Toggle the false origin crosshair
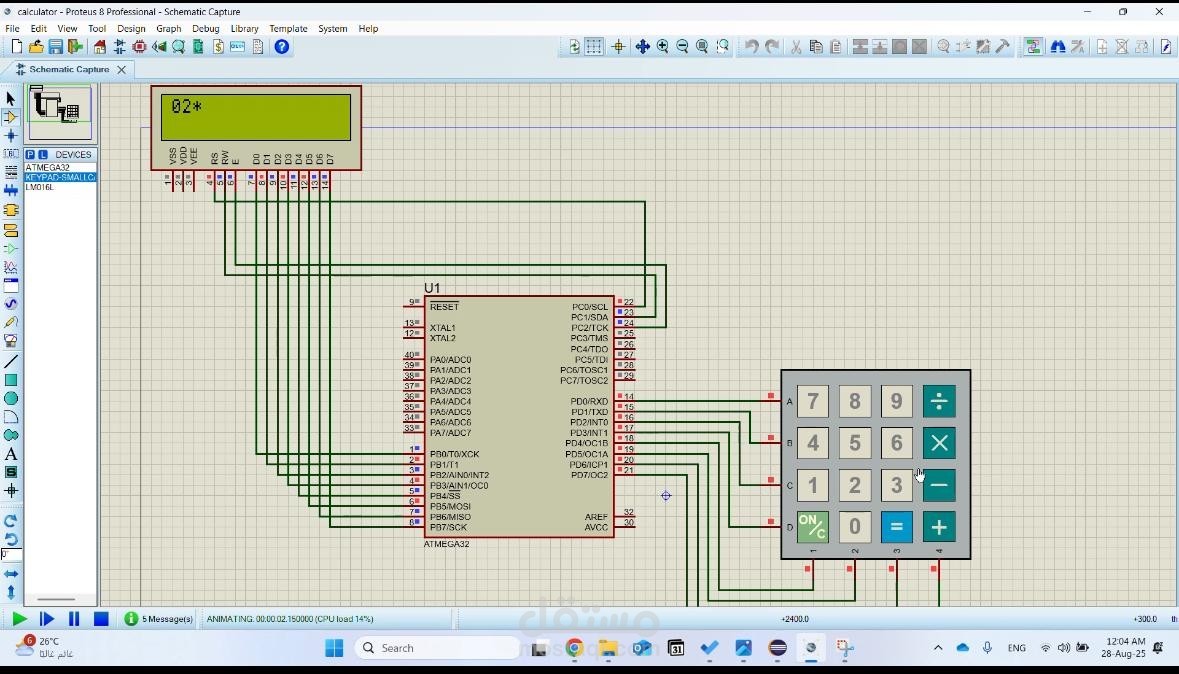1179x674 pixels. click(x=618, y=47)
